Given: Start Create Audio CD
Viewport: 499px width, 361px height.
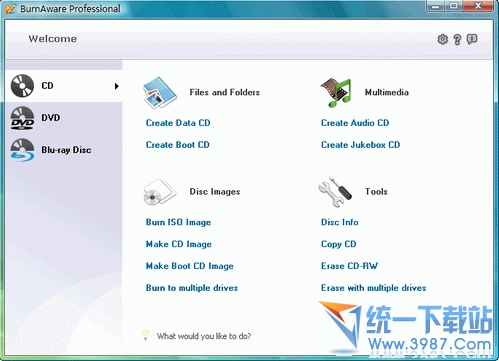Looking at the screenshot, I should [355, 123].
